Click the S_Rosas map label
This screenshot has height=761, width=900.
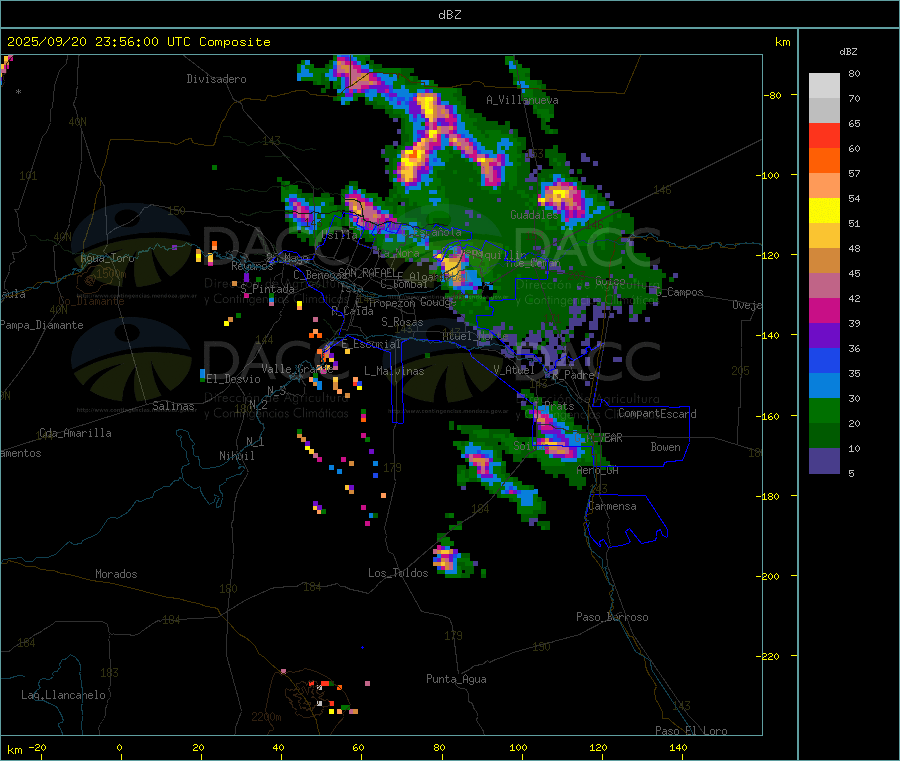(402, 322)
